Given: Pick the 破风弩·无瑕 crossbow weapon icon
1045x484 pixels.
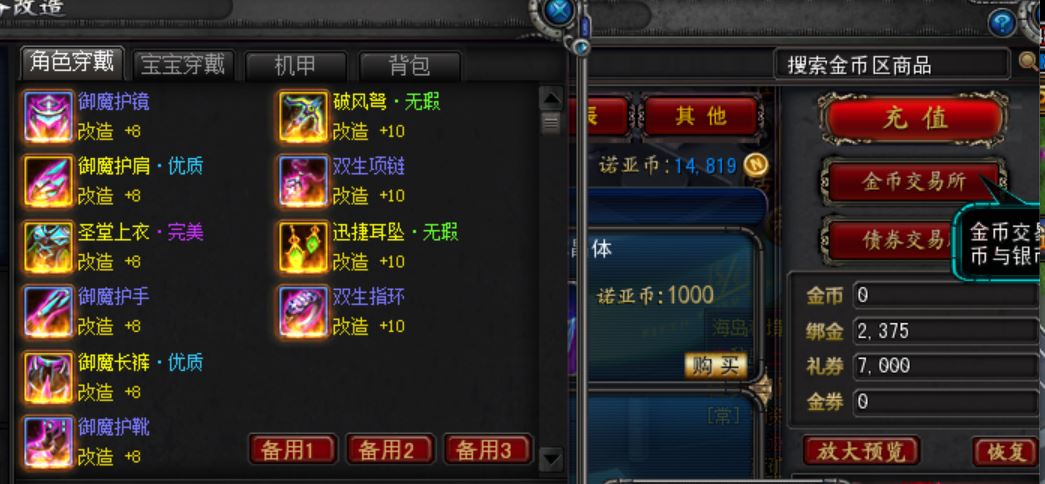Looking at the screenshot, I should point(303,117).
